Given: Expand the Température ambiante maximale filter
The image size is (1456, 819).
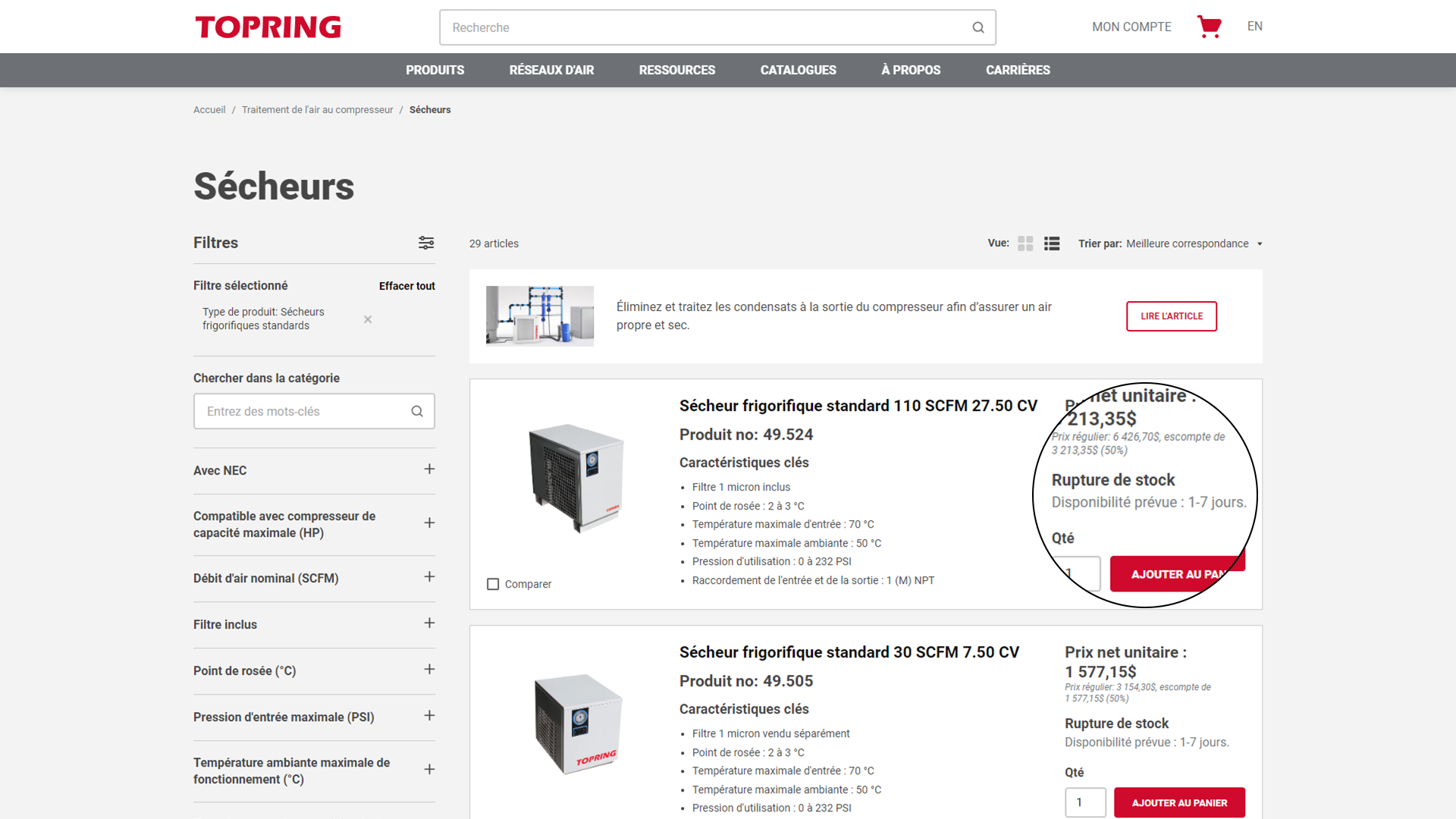Looking at the screenshot, I should click(x=429, y=770).
